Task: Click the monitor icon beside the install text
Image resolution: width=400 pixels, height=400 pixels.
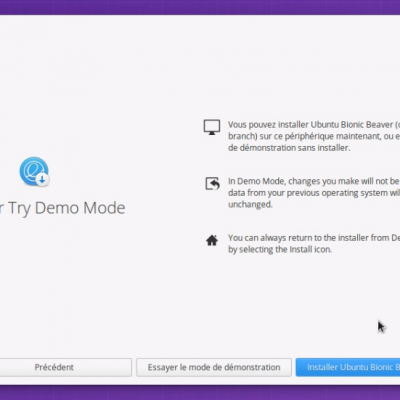Action: (x=212, y=127)
